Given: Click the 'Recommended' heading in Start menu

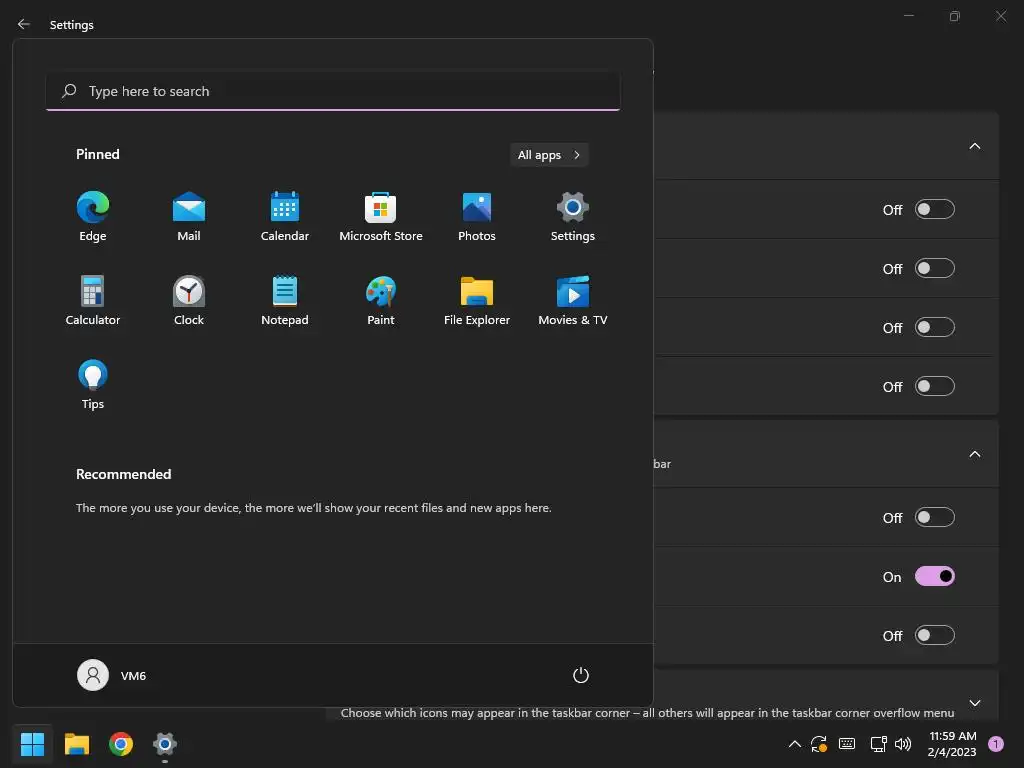Looking at the screenshot, I should point(123,474).
